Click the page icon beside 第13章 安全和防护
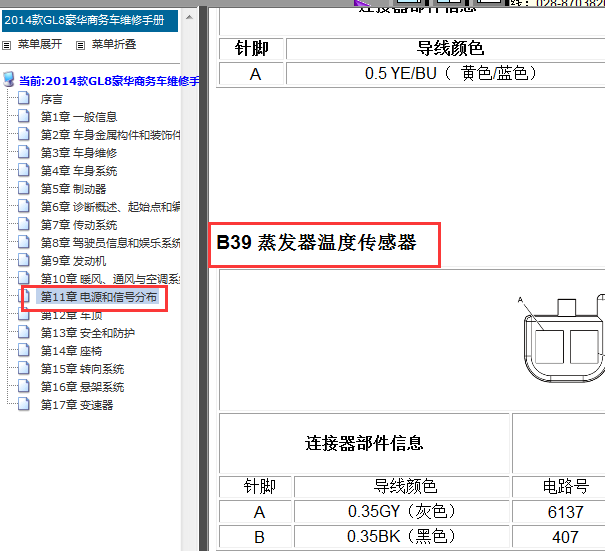Viewport: 605px width, 551px height. (24, 331)
